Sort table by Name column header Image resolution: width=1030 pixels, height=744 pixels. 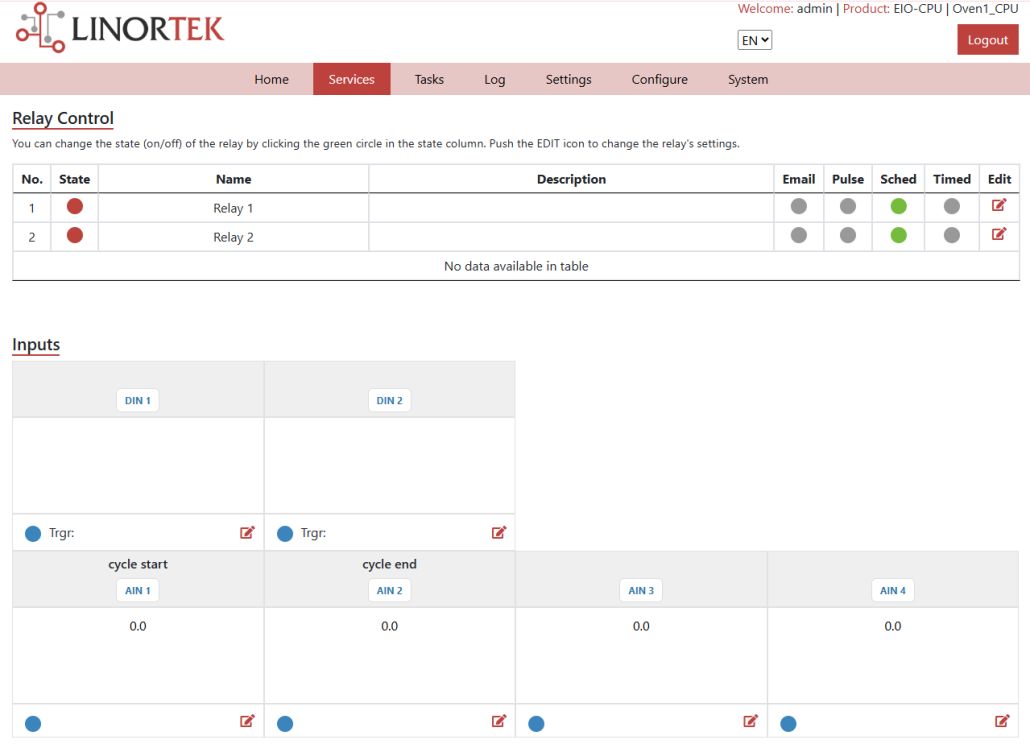tap(233, 179)
